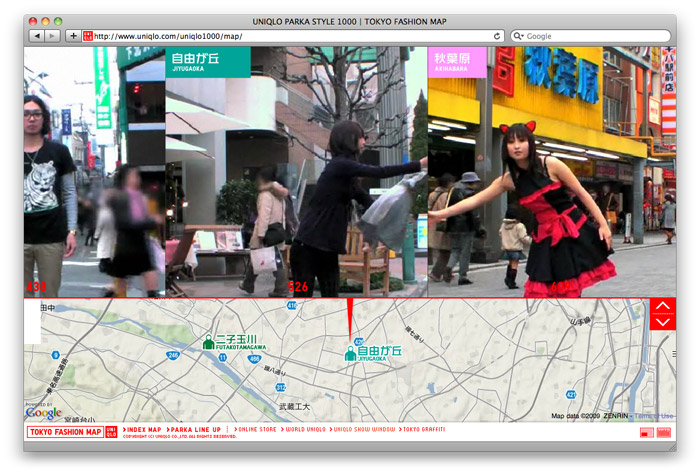Go back with the browser back arrow
Viewport: 700px width, 472px height.
tap(37, 36)
